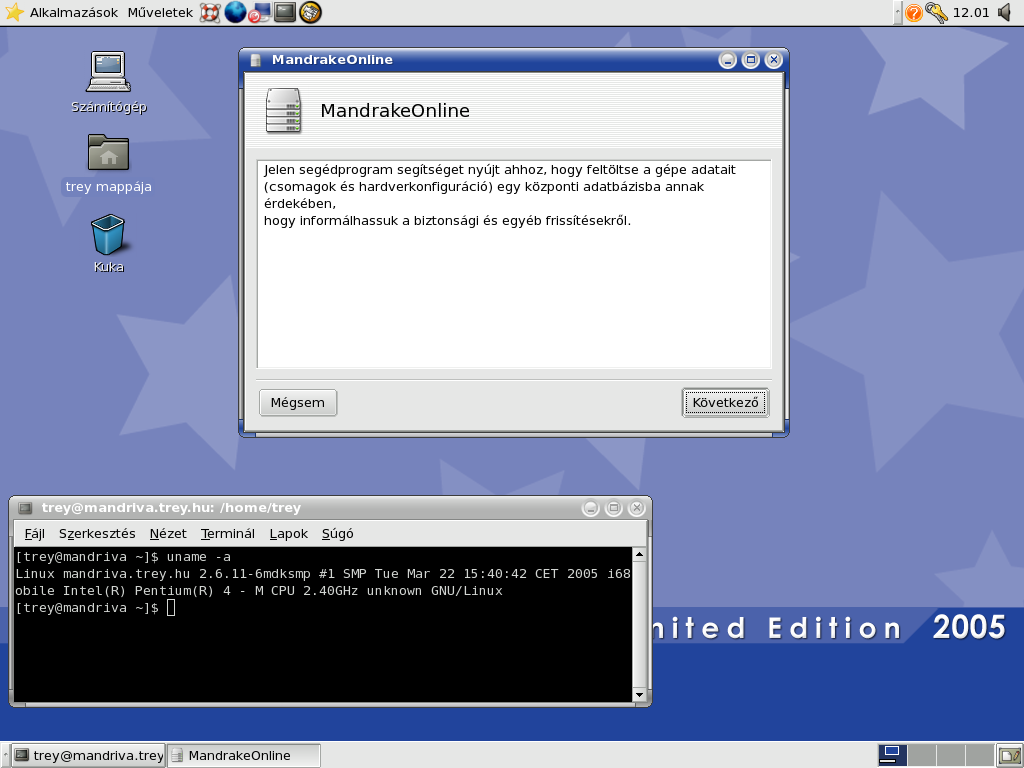Viewport: 1024px width, 768px height.
Task: Click the active first workspace in pager
Action: click(892, 755)
